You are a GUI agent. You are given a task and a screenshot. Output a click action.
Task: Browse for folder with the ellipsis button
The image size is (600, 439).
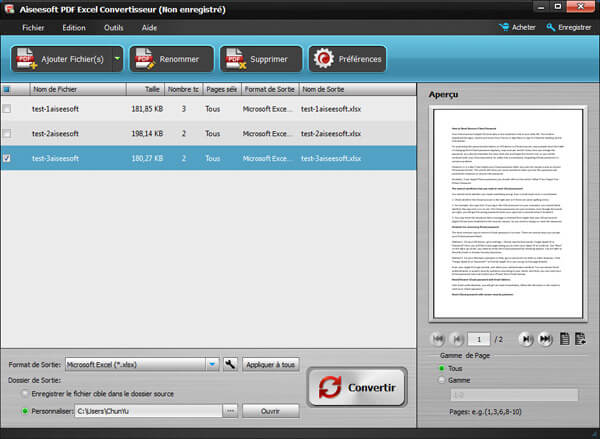click(230, 411)
